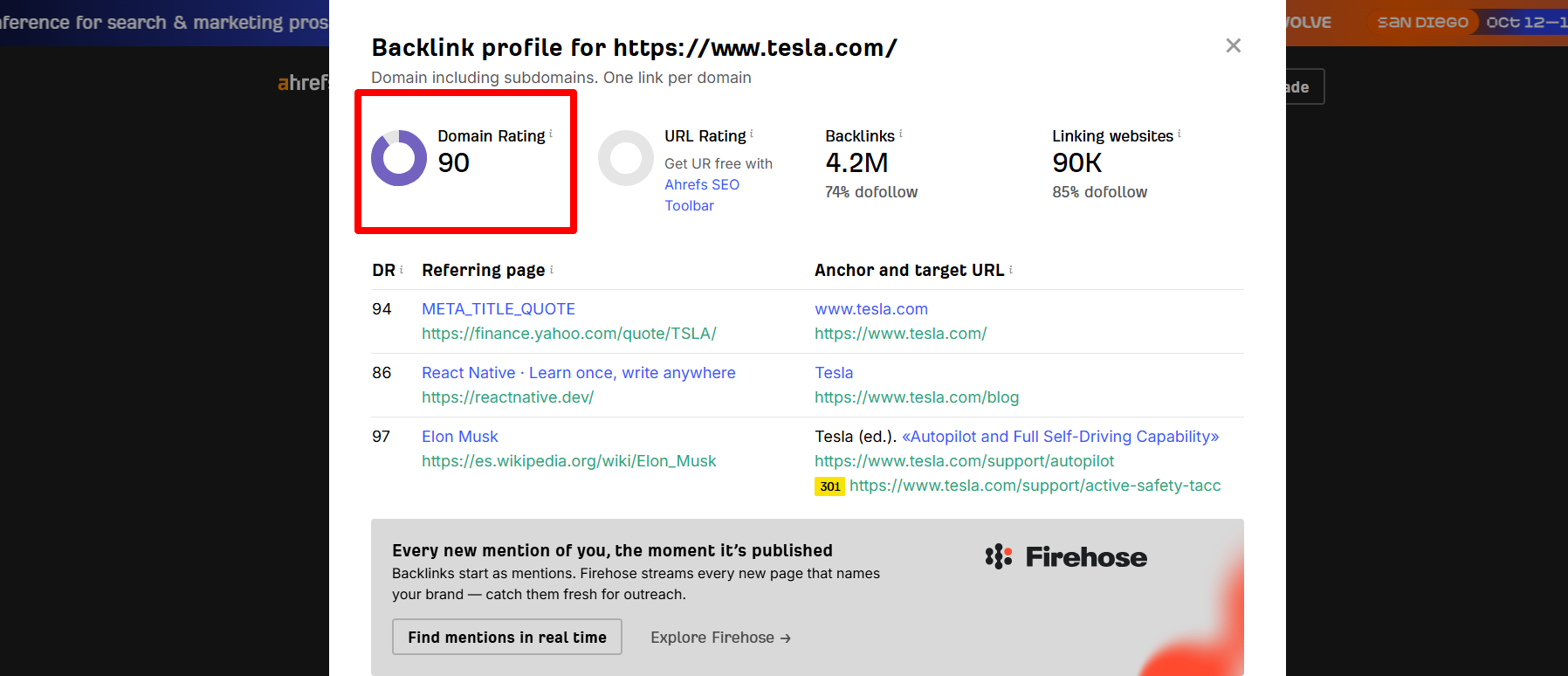Click the San Diego banner label
The image size is (1568, 676).
point(1423,22)
